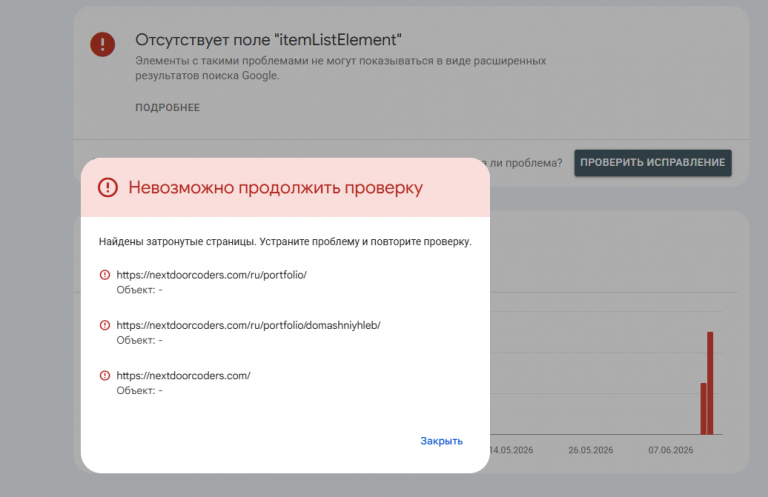The height and width of the screenshot is (497, 768).
Task: Click Объект label under nextdoorcoders.com/ root URL
Action: (139, 391)
